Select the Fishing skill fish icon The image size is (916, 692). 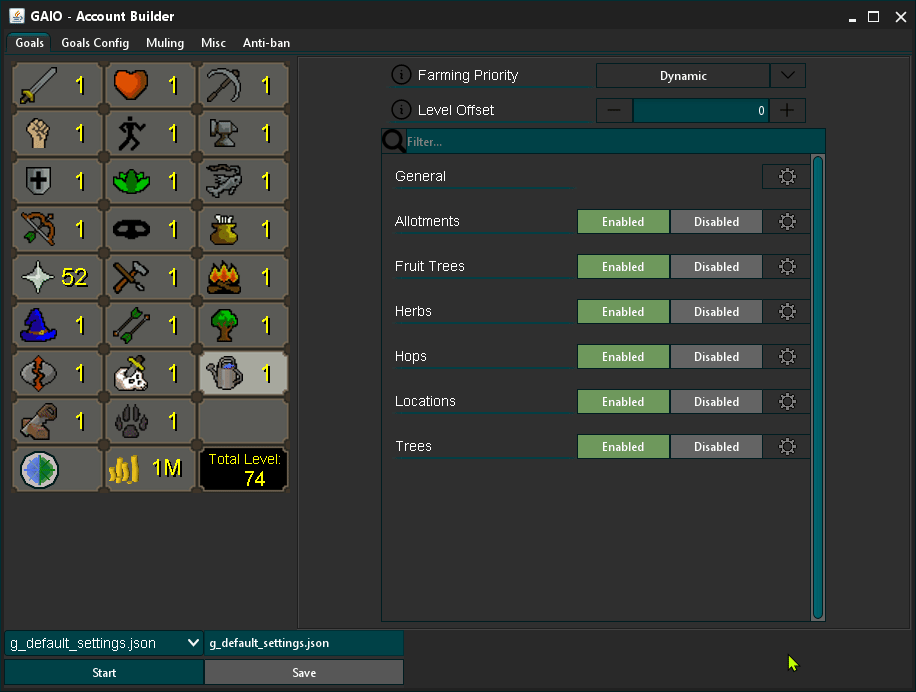tap(224, 180)
